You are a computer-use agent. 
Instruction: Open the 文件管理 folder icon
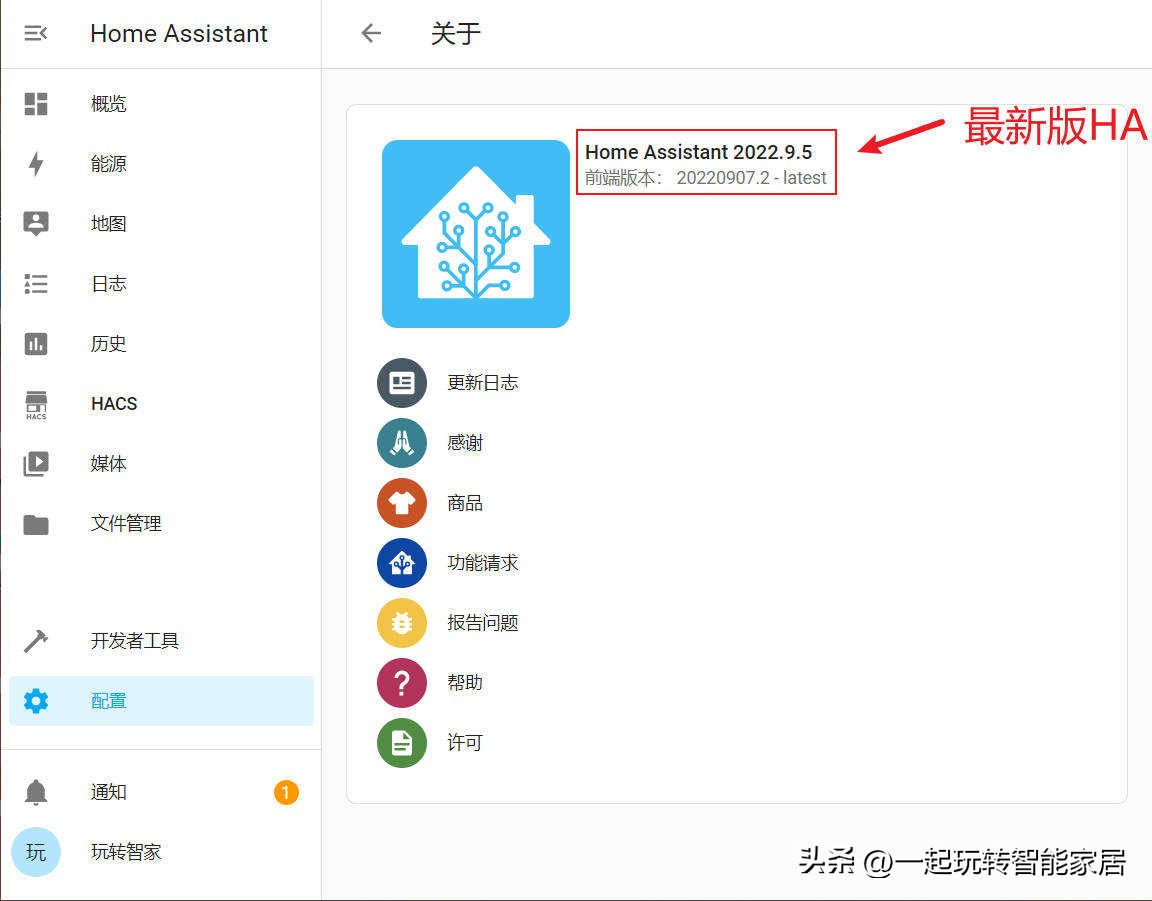click(x=35, y=523)
